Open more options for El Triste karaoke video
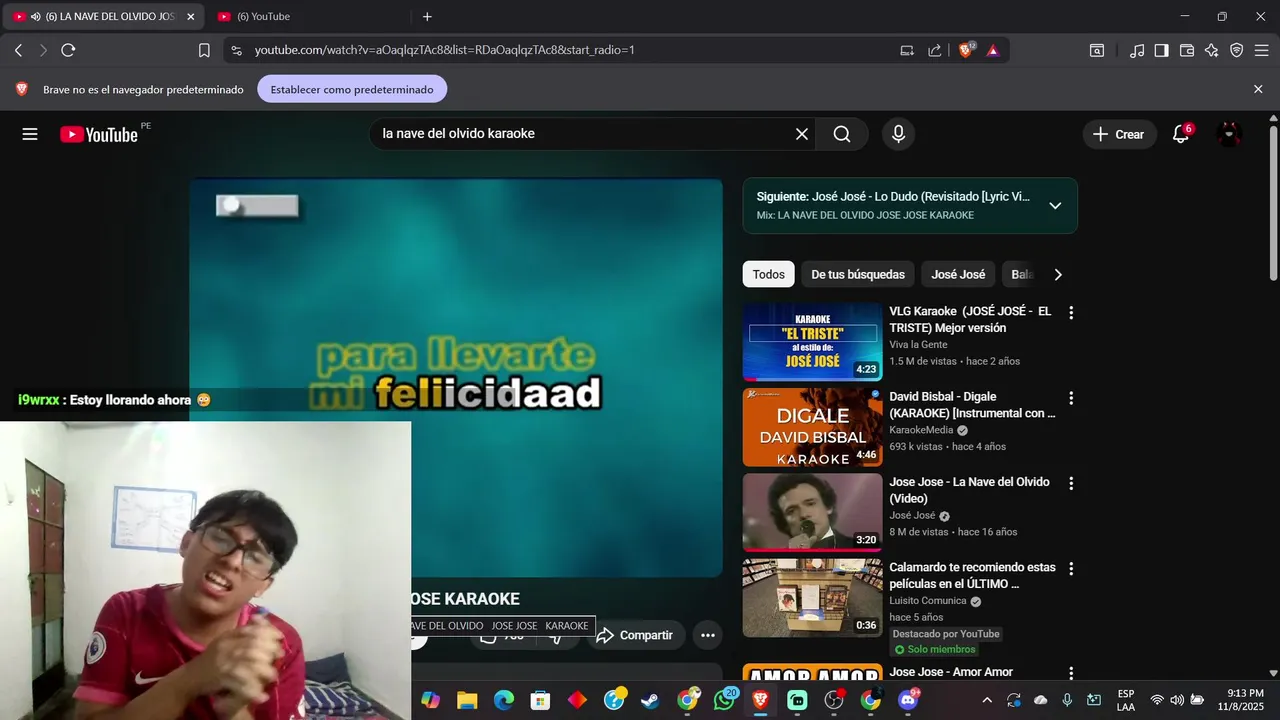The image size is (1280, 720). tap(1071, 313)
